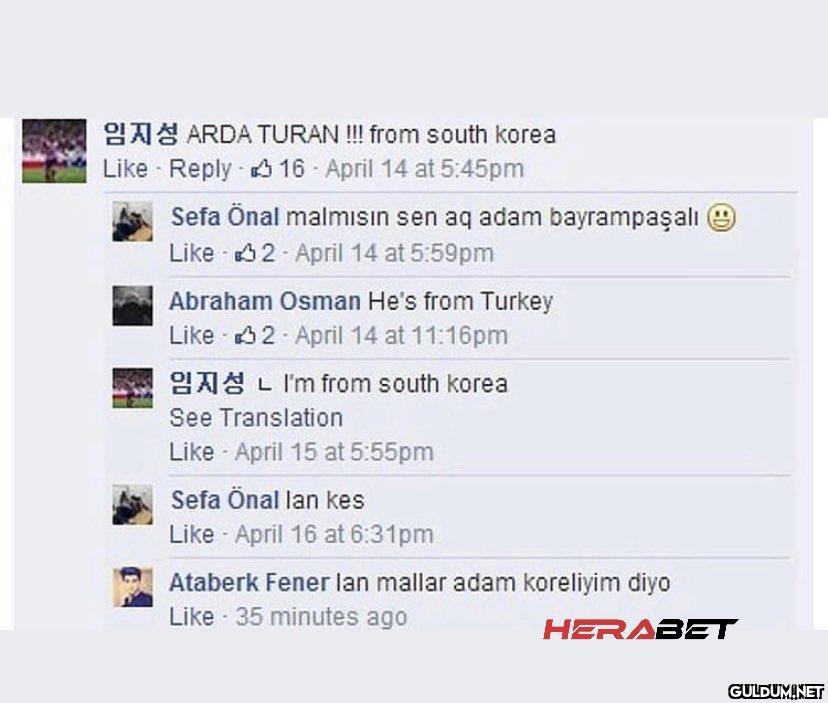This screenshot has height=703, width=828.
Task: Click thumbs-up icon showing 16 likes
Action: [262, 168]
